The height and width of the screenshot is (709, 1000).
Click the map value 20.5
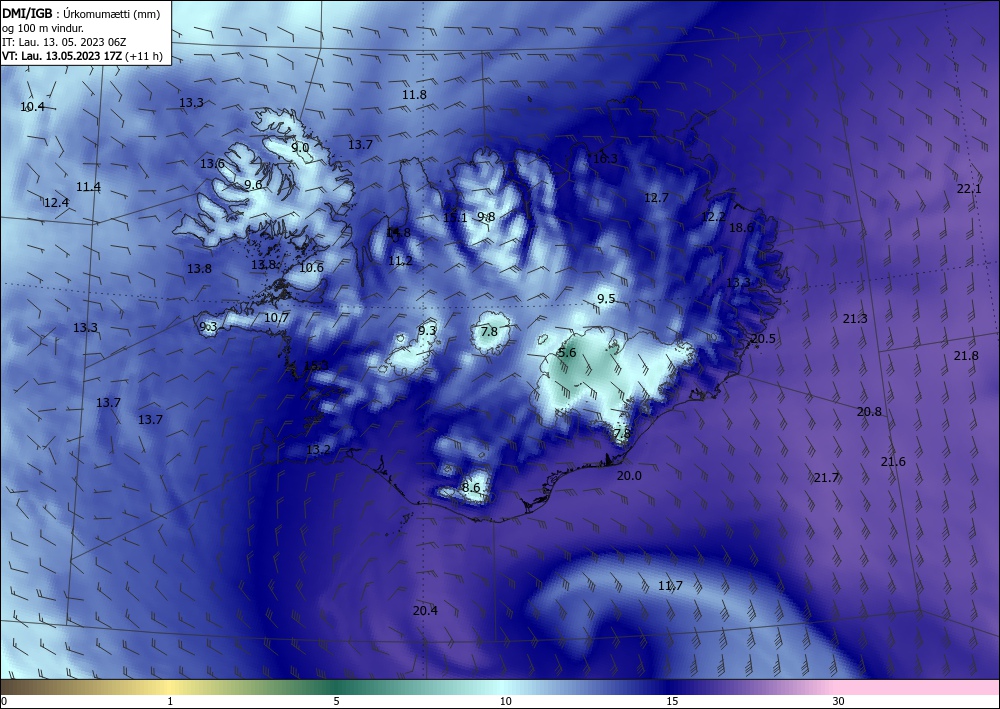click(763, 339)
